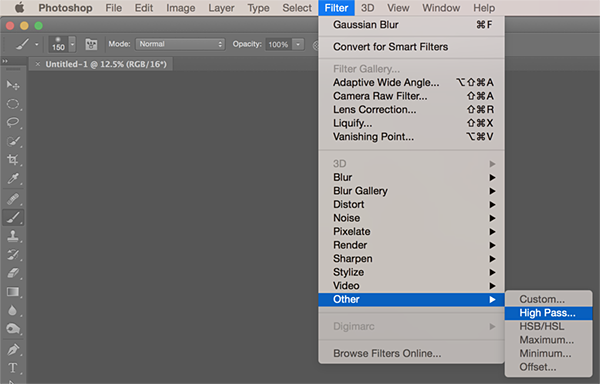
Task: Open the Apple menu
Action: pyautogui.click(x=20, y=8)
